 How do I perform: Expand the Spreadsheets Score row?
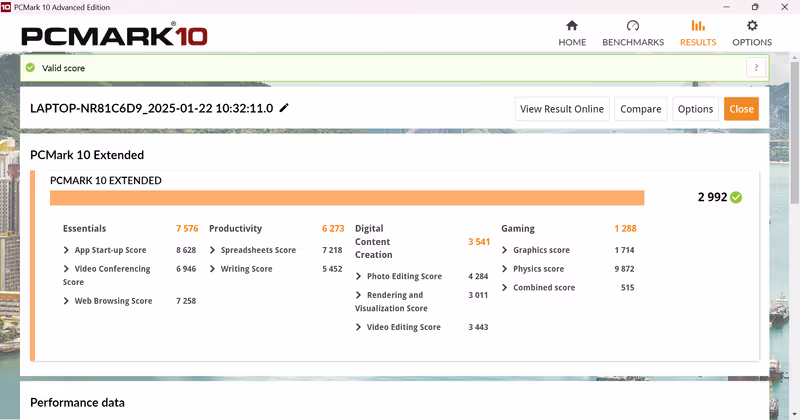[x=212, y=250]
